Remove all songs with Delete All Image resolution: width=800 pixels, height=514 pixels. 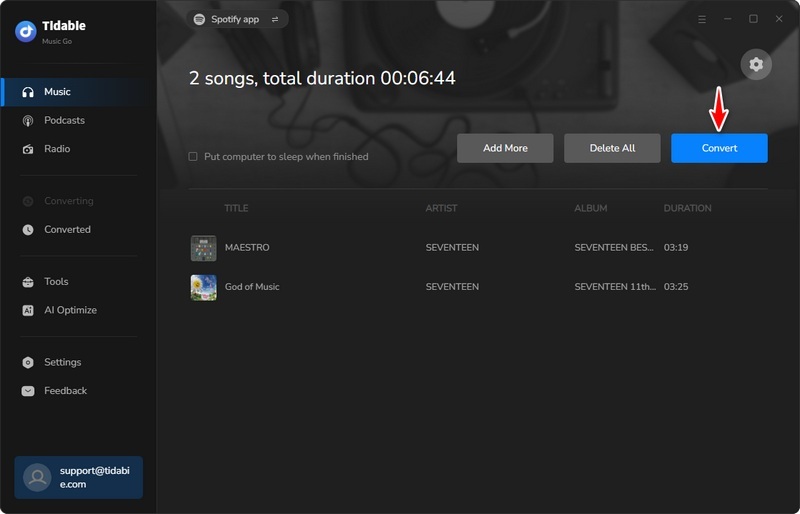coord(612,148)
